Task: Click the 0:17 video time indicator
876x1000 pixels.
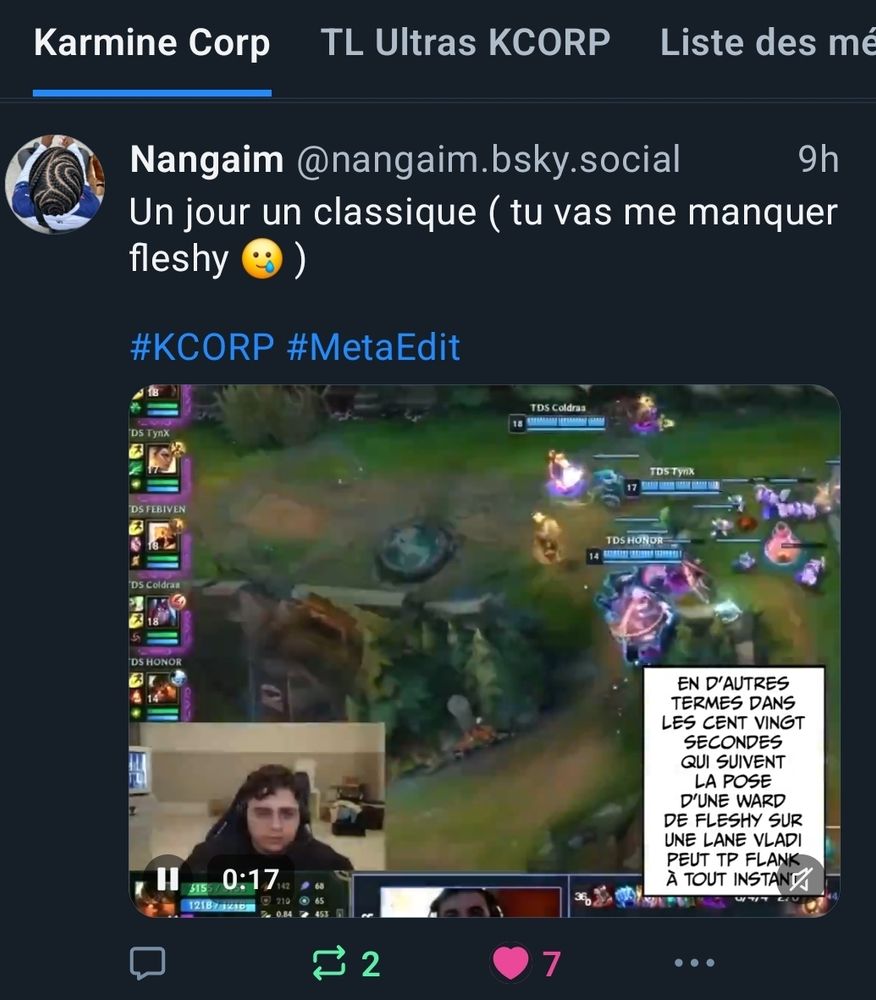Action: coord(251,879)
